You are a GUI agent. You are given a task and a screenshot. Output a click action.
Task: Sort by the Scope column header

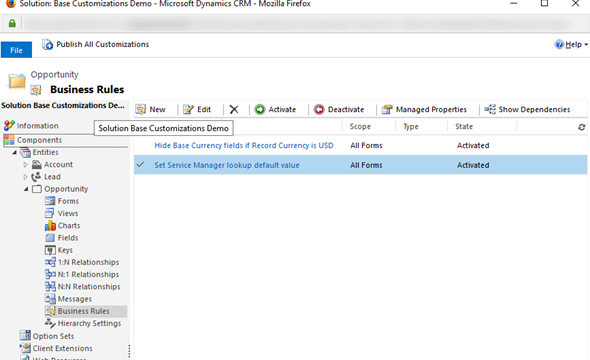(360, 127)
